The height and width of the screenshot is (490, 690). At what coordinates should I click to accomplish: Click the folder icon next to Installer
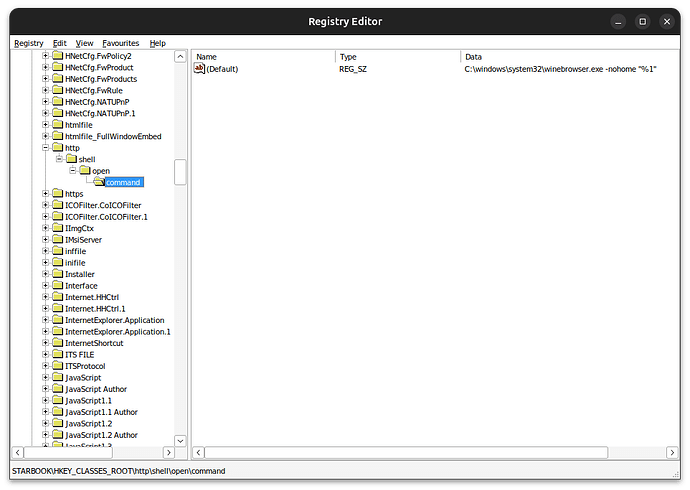coord(57,274)
